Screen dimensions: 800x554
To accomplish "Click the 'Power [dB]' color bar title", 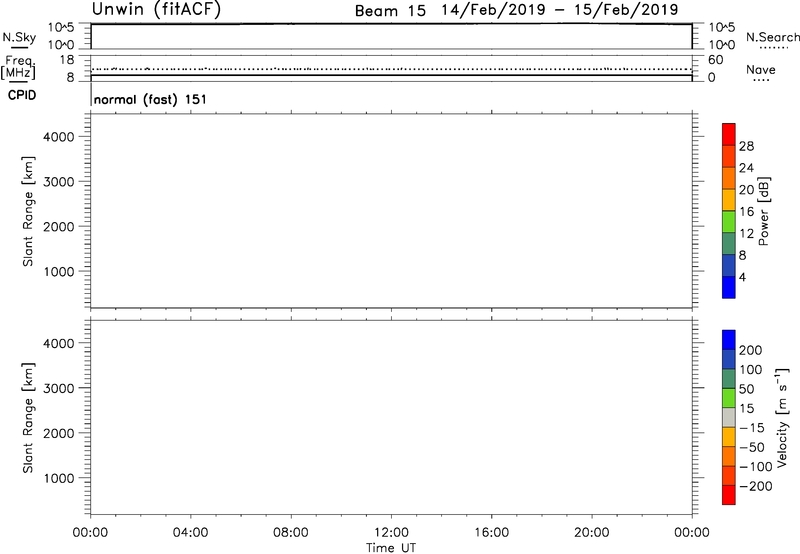I will [x=764, y=211].
